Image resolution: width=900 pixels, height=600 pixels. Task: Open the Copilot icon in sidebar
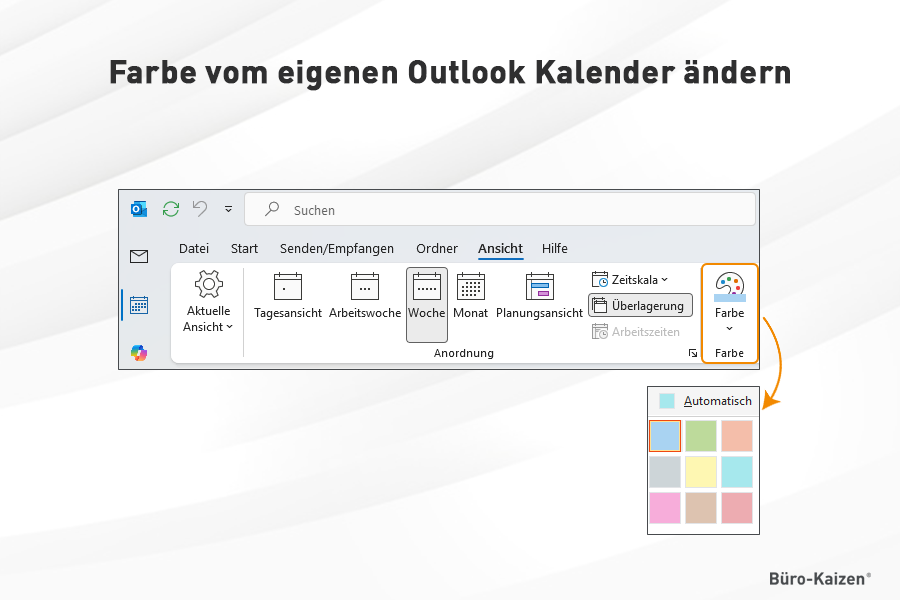(139, 352)
